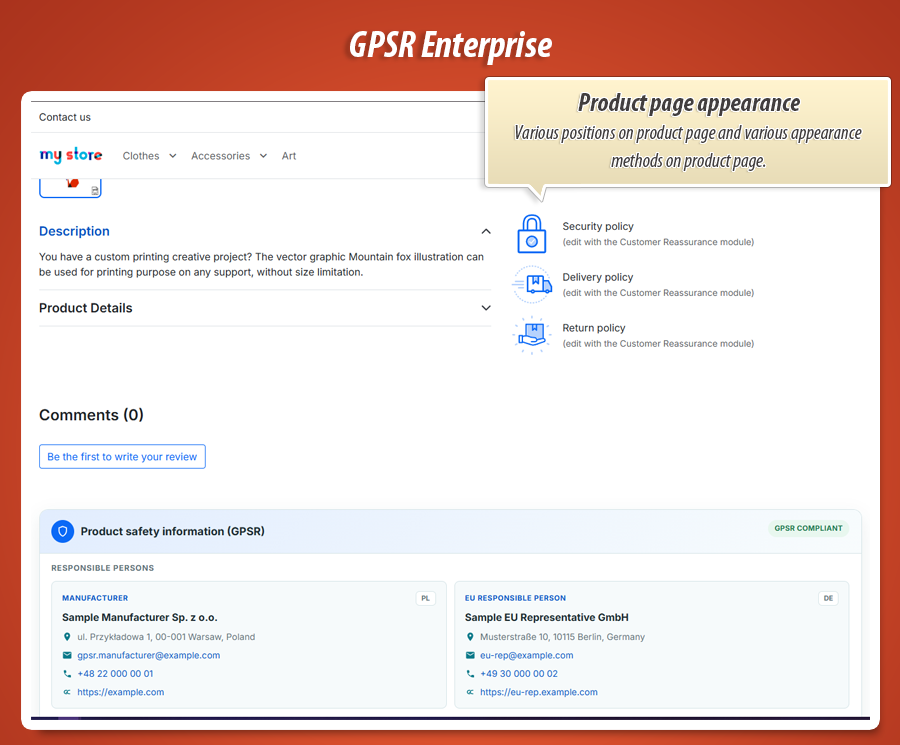Open eu-rep@example.com email link
Image resolution: width=900 pixels, height=745 pixels.
coord(526,655)
